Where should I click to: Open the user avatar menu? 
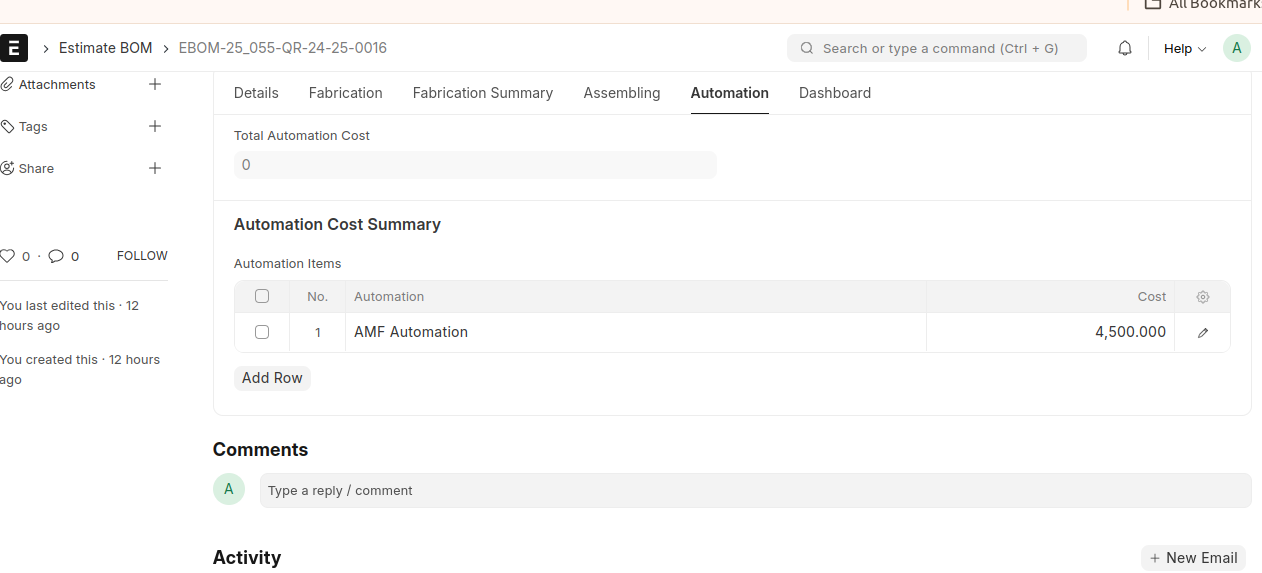click(1236, 48)
